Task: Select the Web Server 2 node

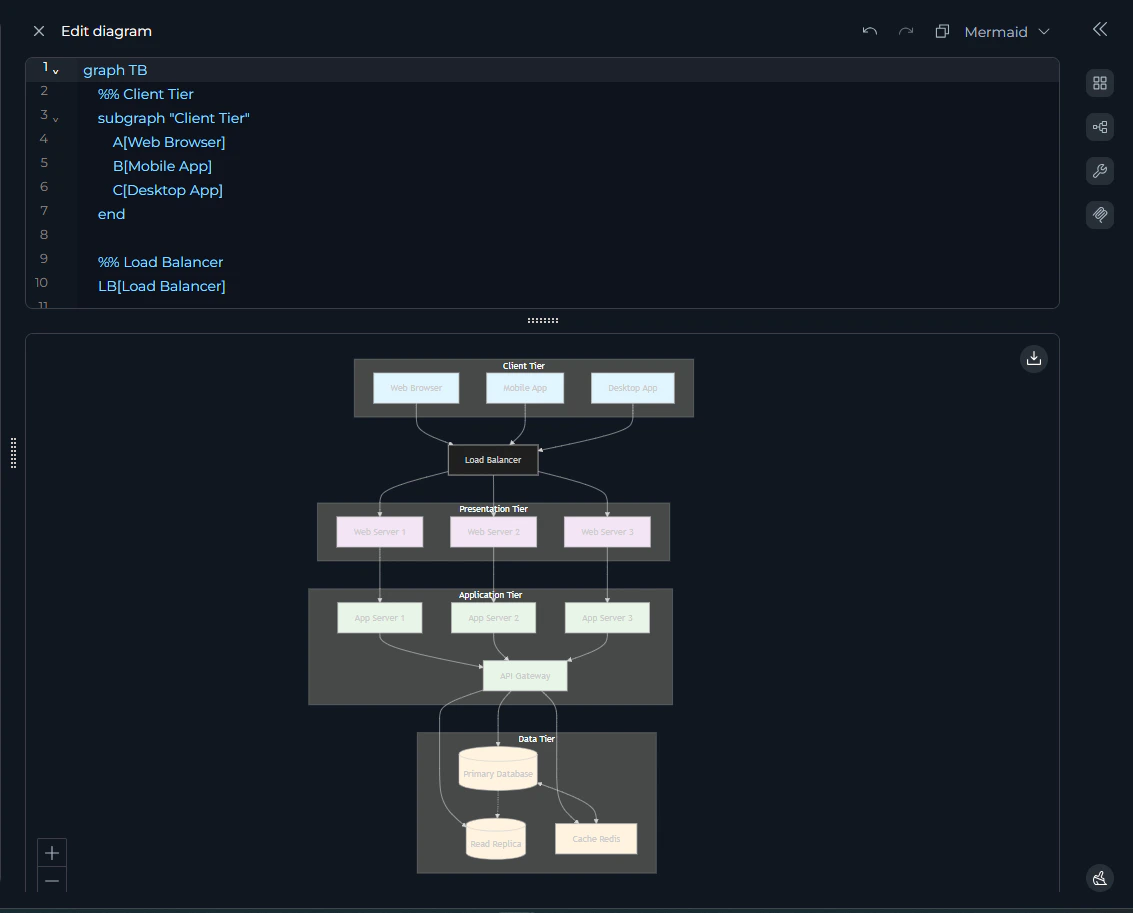Action: [x=494, y=532]
